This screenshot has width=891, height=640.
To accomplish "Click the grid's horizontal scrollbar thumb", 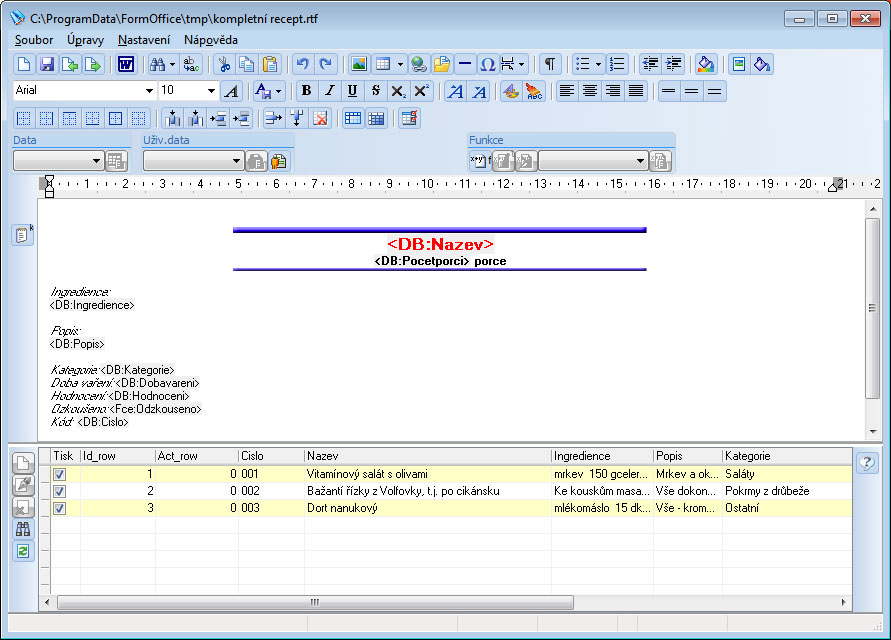I will click(315, 602).
